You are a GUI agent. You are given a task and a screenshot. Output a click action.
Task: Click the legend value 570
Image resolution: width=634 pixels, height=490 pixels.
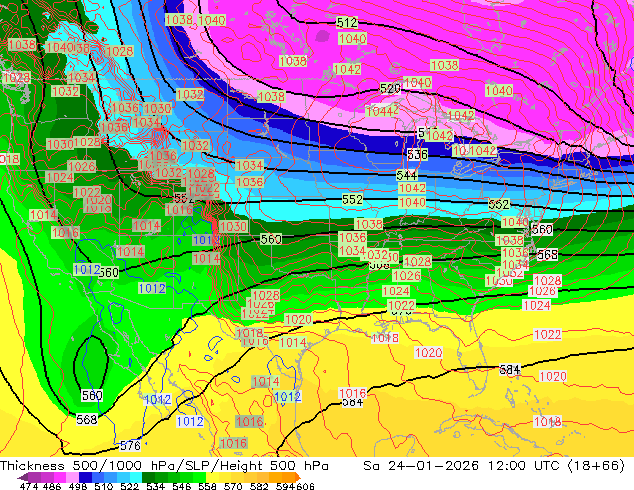coord(233,486)
